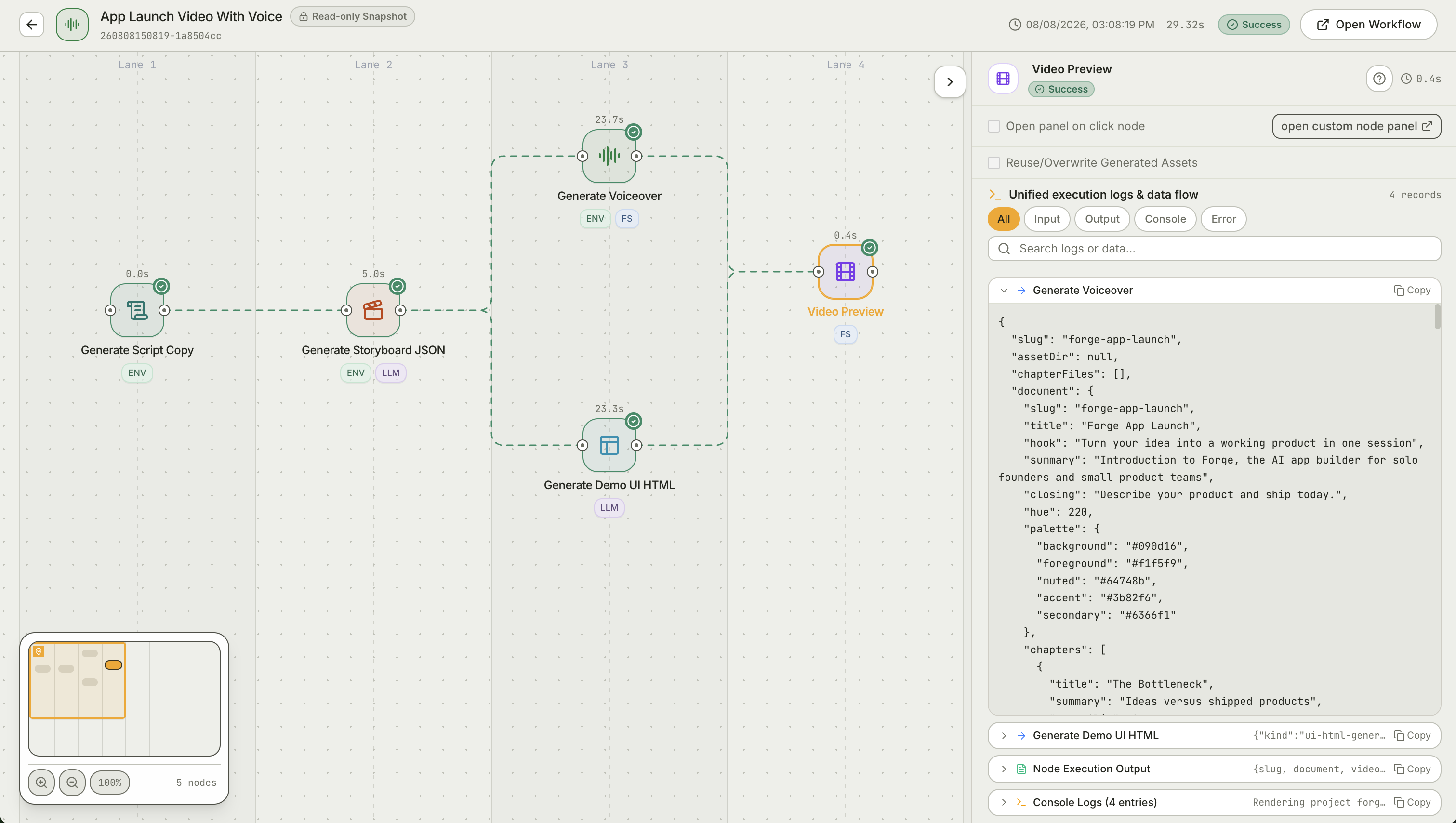Copy the Node Execution Output data
This screenshot has width=1456, height=823.
[1412, 770]
